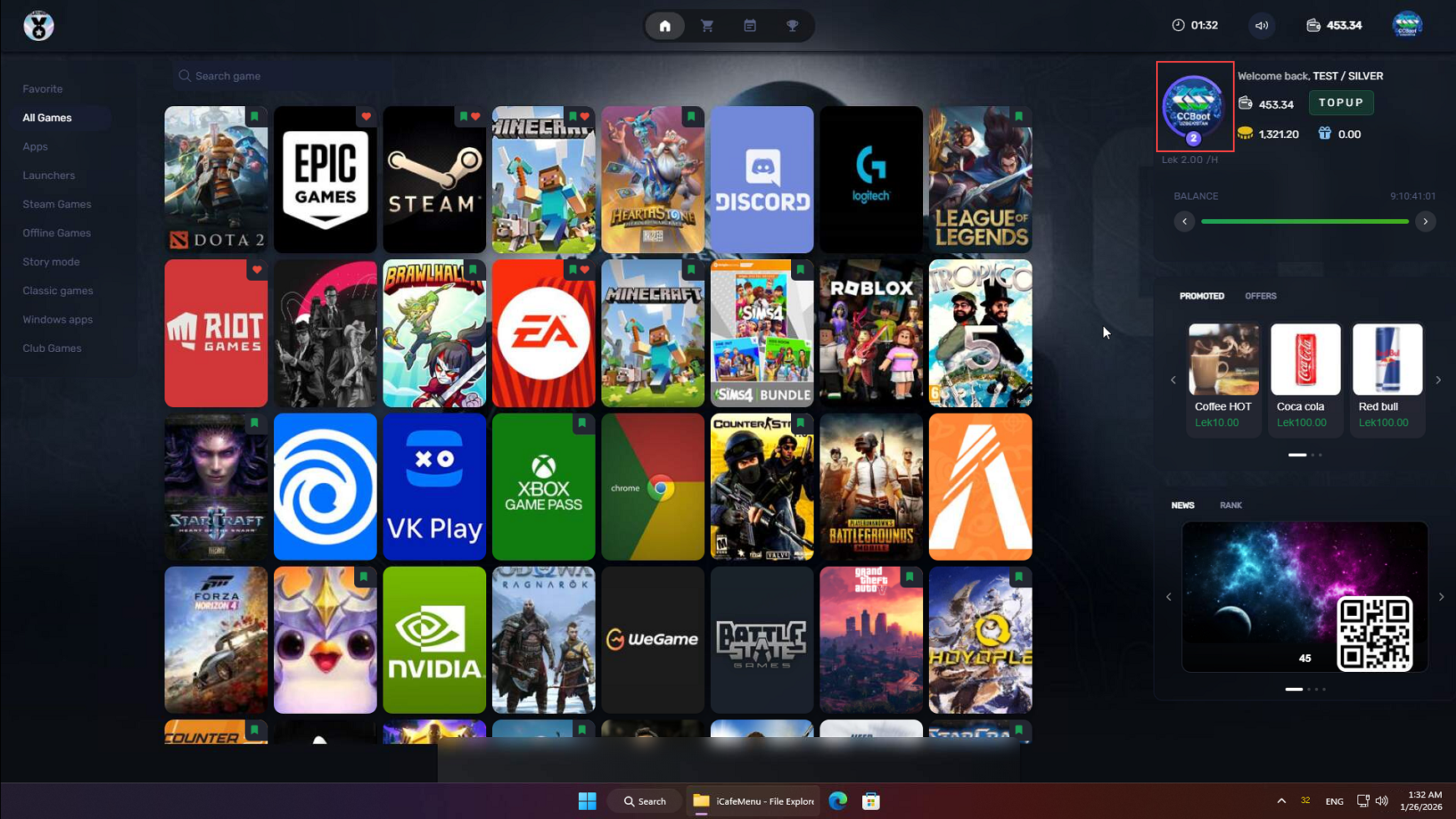Open Microsoft Edge from taskbar
The width and height of the screenshot is (1456, 819).
838,801
